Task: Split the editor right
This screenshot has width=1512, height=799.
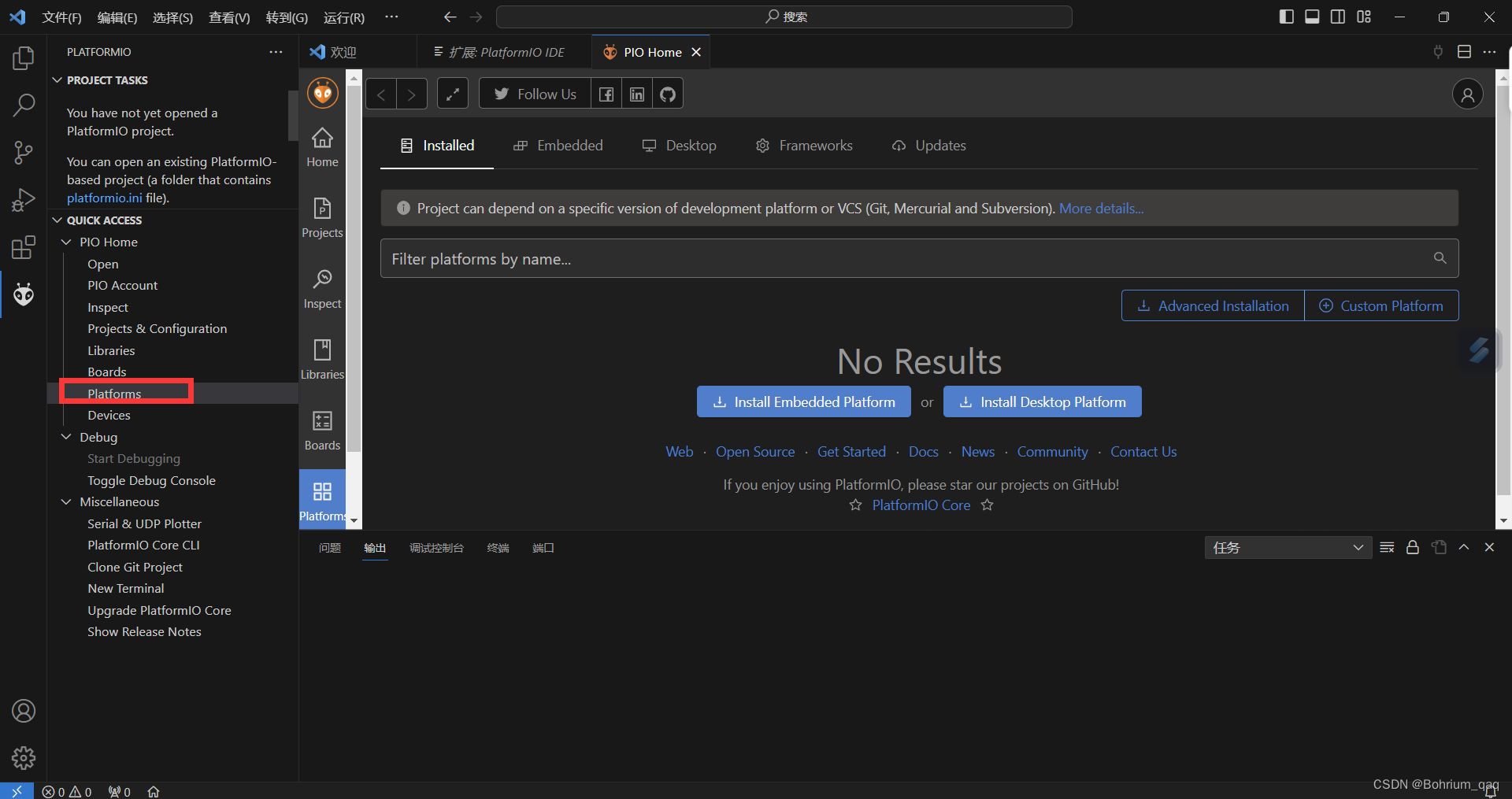Action: tap(1464, 52)
